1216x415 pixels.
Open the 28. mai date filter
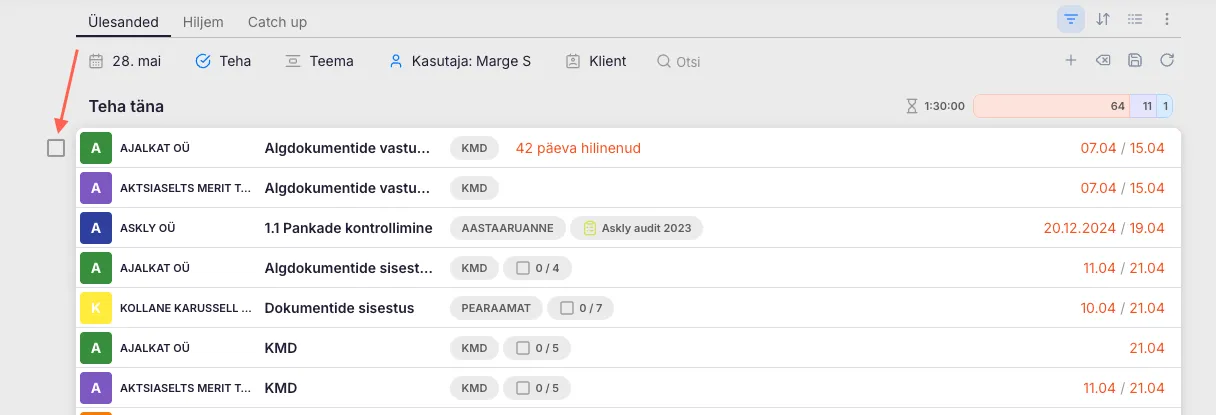[125, 61]
